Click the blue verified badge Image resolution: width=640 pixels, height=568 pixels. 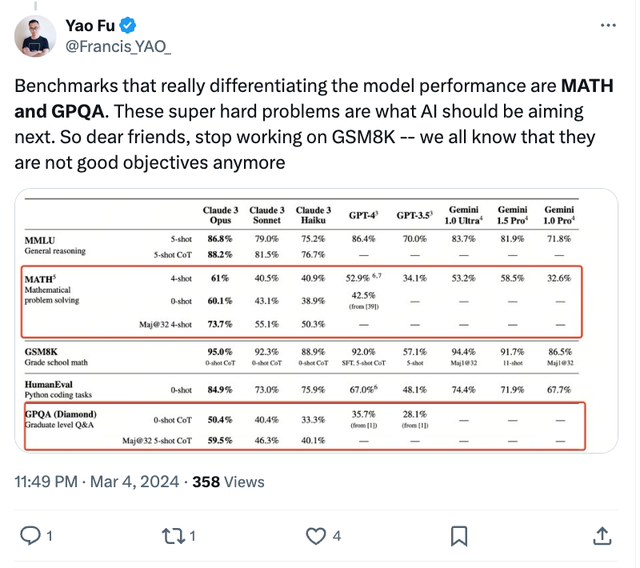point(128,25)
